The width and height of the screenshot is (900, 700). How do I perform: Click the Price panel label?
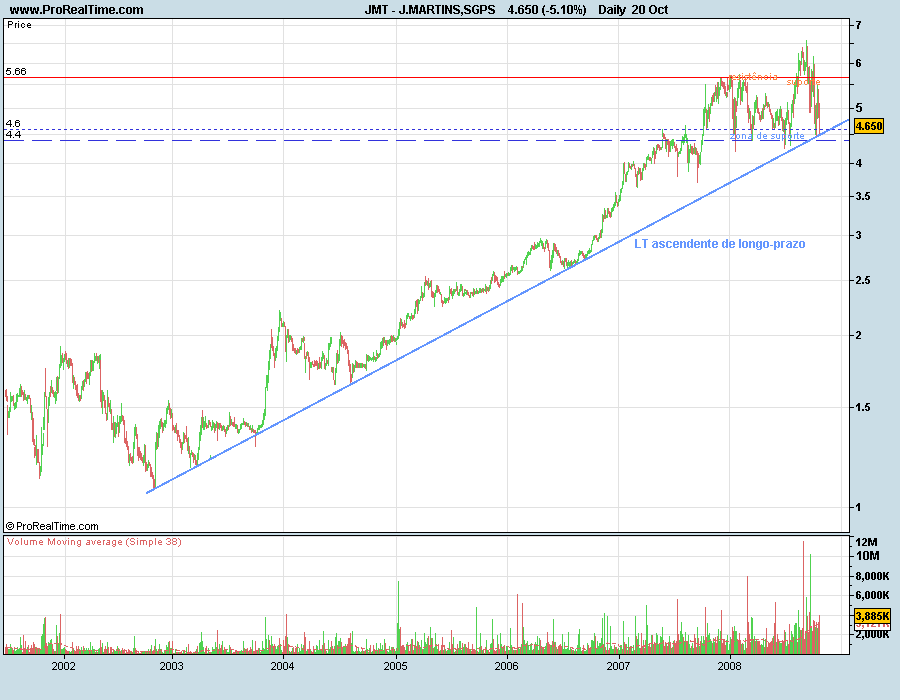pos(20,25)
